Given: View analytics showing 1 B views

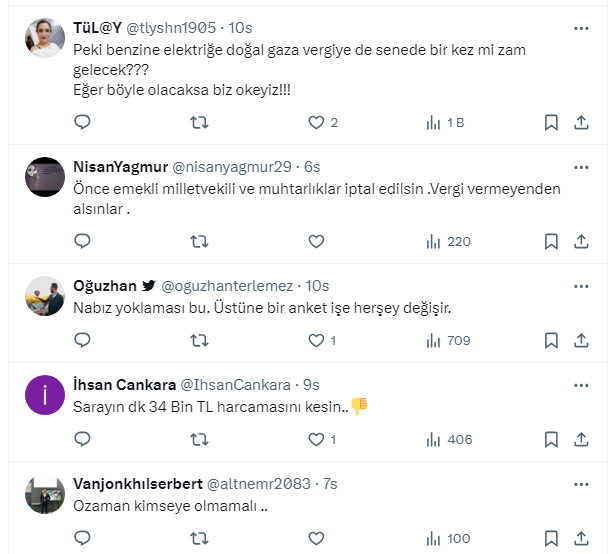Looking at the screenshot, I should 445,122.
